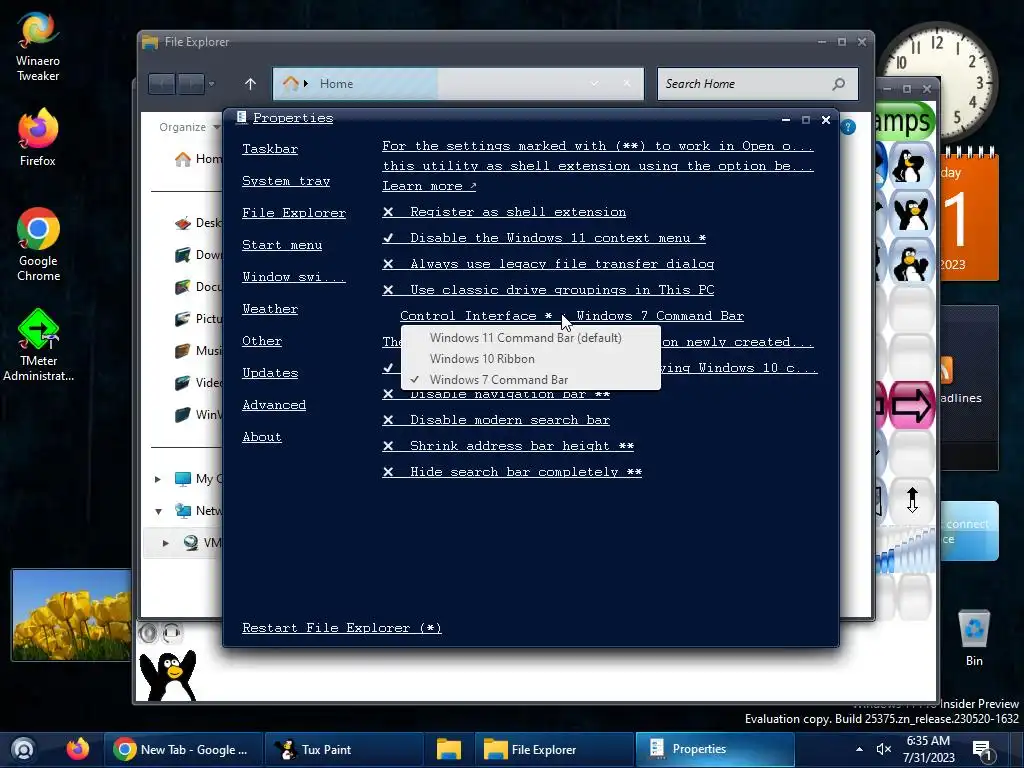This screenshot has height=768, width=1024.
Task: Toggle Register as shell extension
Action: click(504, 212)
